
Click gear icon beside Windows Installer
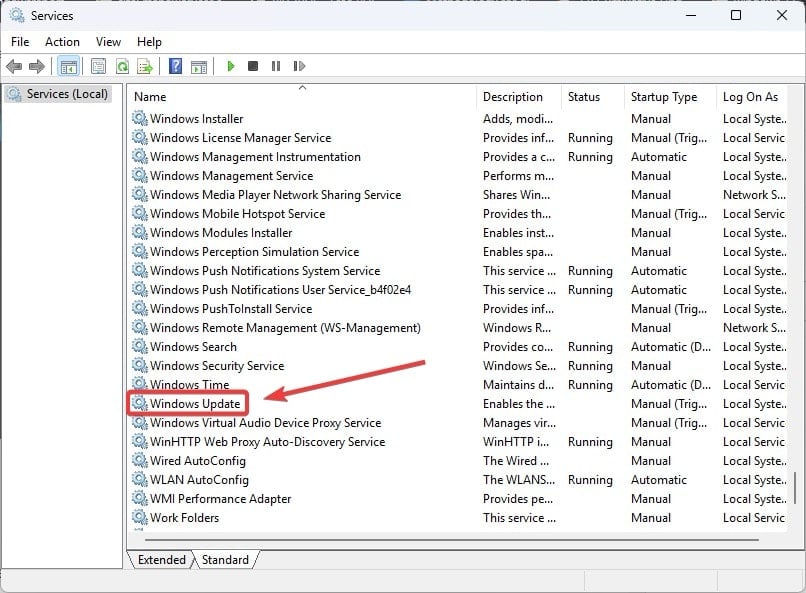(x=139, y=118)
